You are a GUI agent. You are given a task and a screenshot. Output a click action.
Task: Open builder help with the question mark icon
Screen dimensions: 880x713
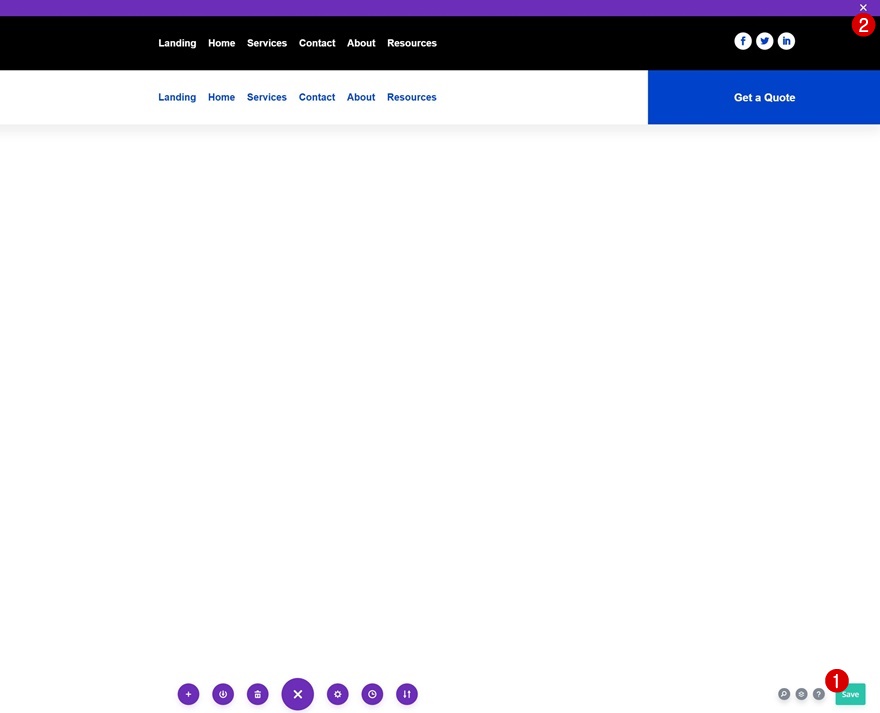click(x=817, y=693)
